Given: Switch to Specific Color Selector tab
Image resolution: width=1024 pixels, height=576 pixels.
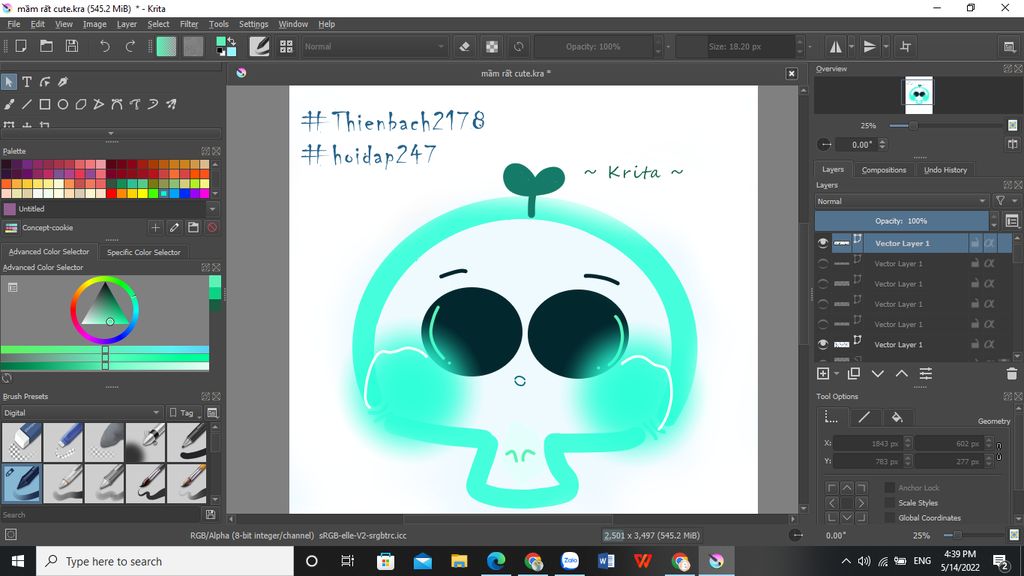Looking at the screenshot, I should (144, 252).
